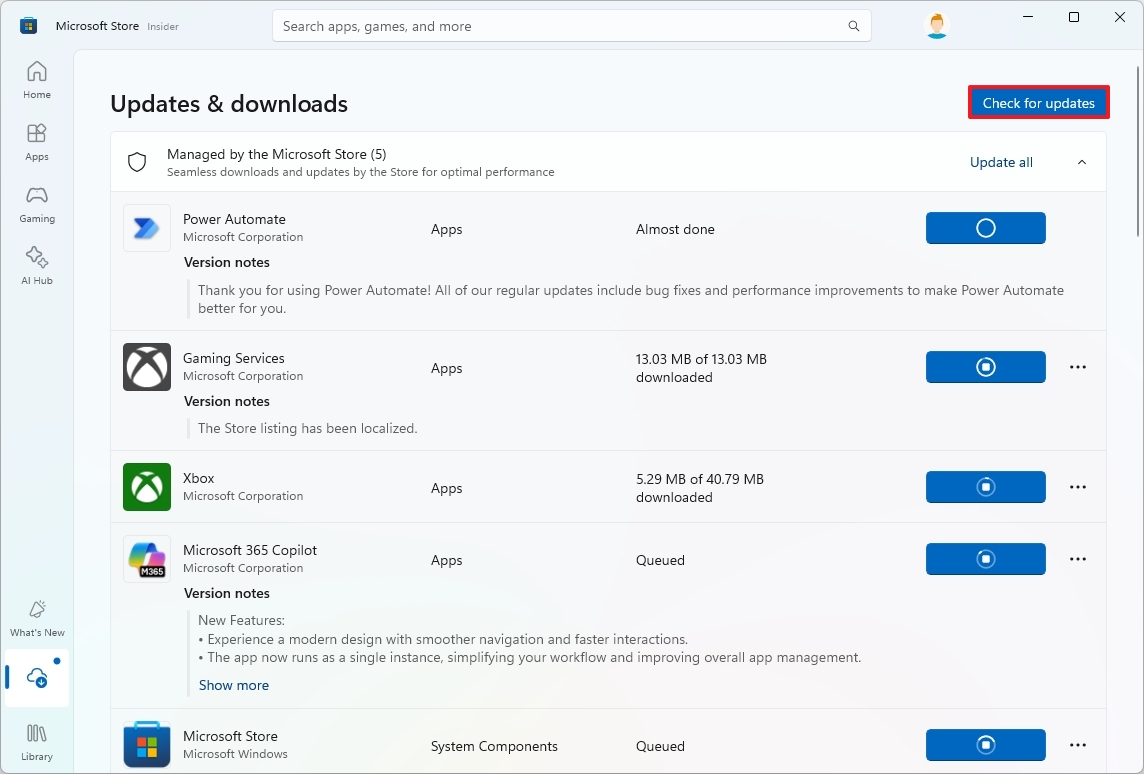Open the more options menu for Xbox
1144x774 pixels.
click(x=1077, y=487)
